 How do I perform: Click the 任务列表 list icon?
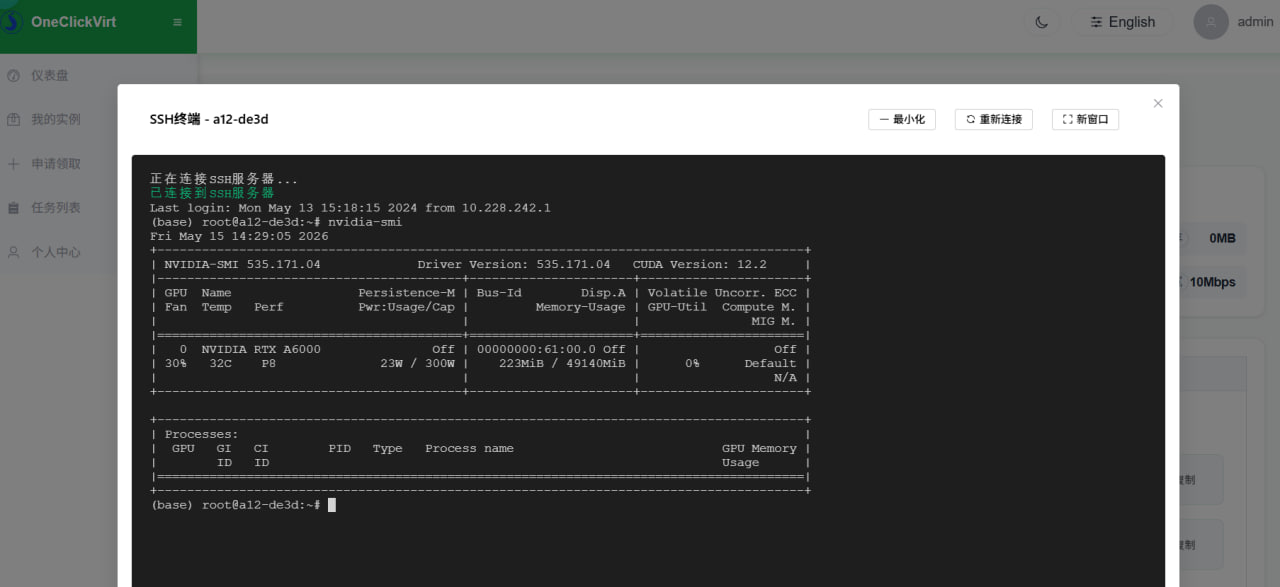pyautogui.click(x=13, y=208)
